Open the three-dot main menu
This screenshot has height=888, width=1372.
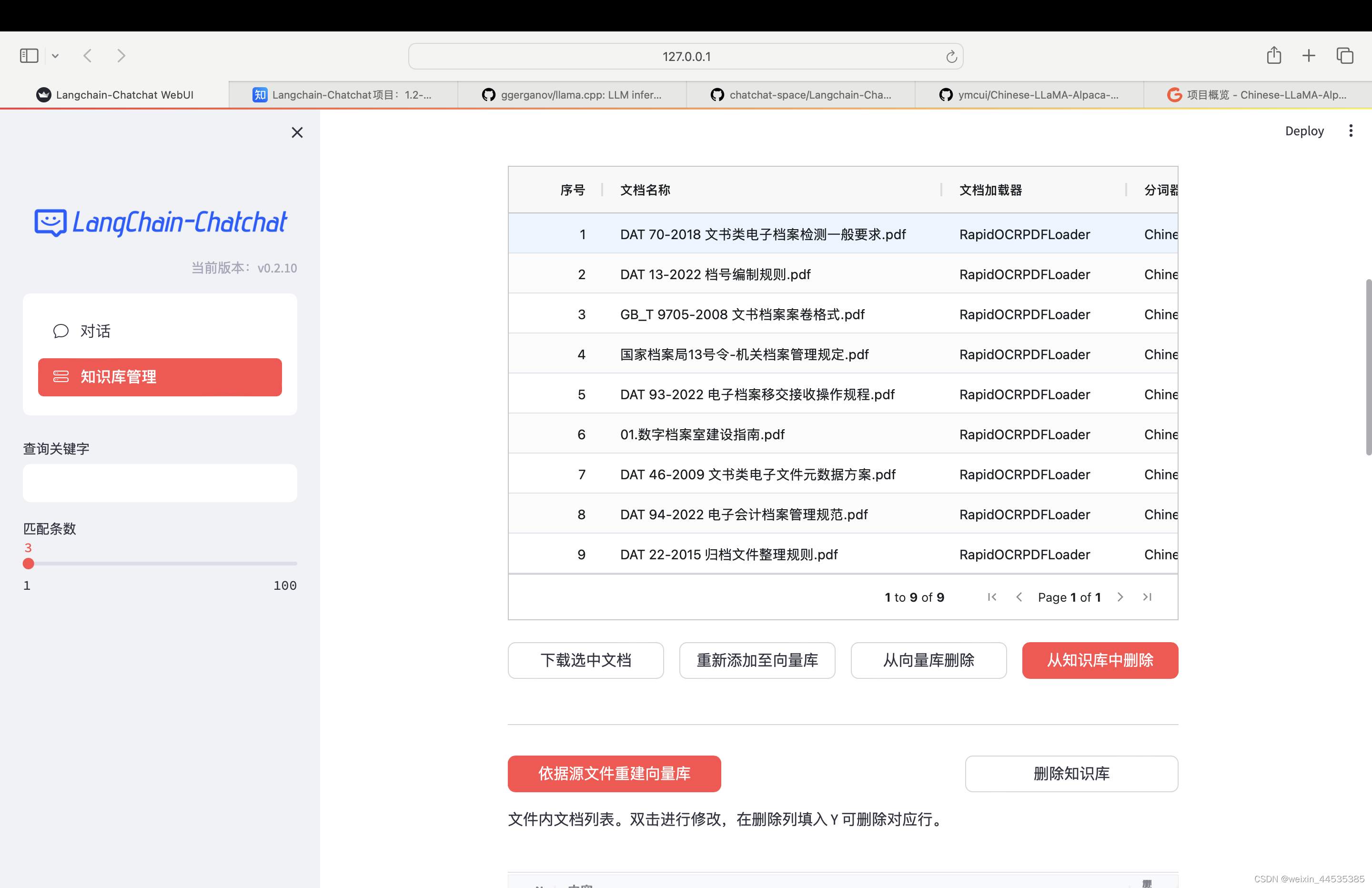pos(1350,131)
